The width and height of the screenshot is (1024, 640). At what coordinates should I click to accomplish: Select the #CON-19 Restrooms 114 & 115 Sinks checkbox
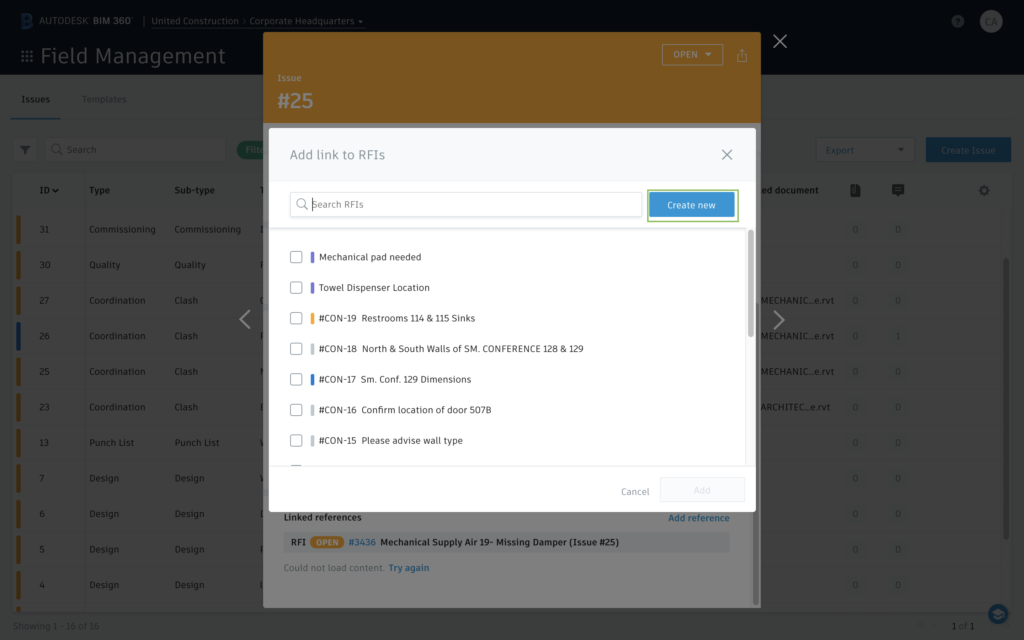(x=296, y=318)
